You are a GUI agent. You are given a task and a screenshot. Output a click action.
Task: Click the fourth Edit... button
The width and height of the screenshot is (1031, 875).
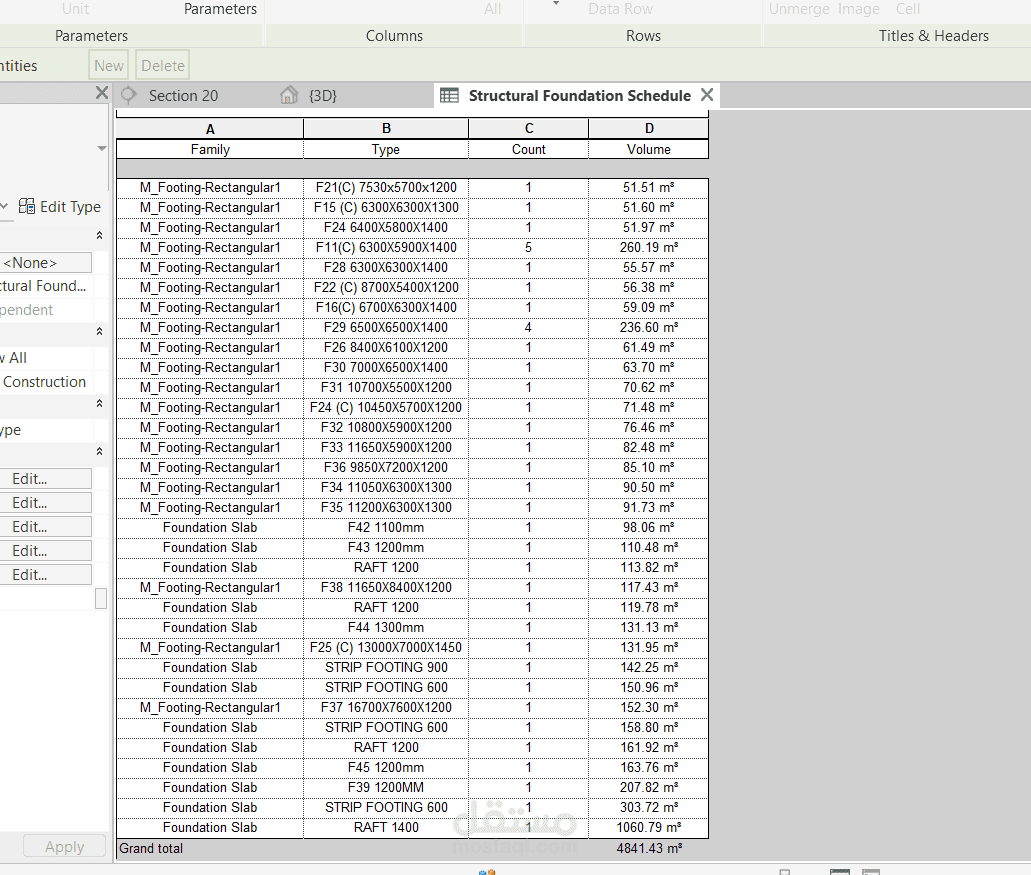click(x=45, y=551)
